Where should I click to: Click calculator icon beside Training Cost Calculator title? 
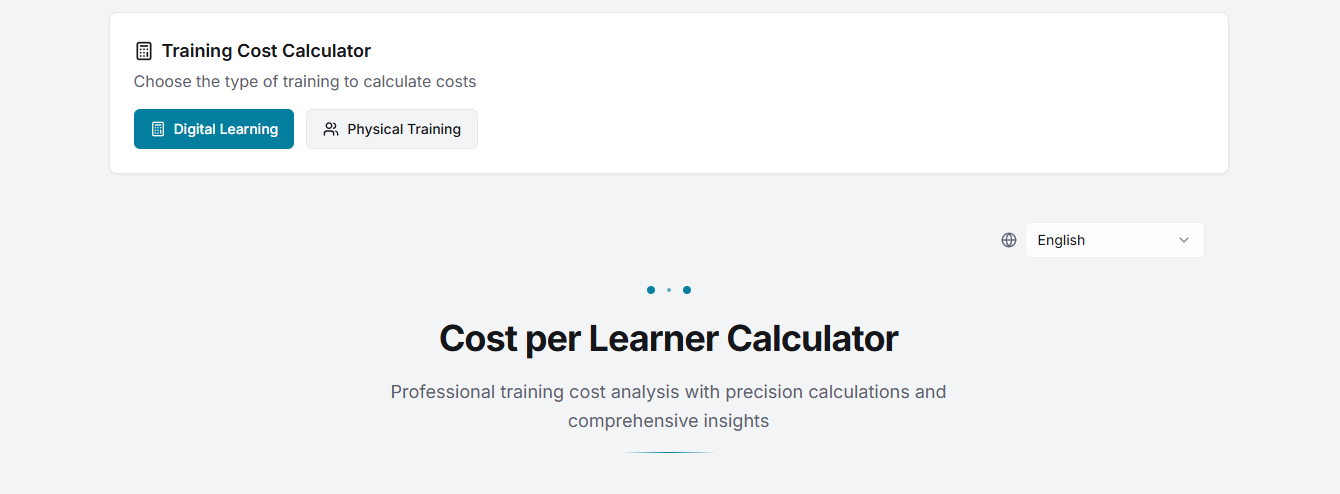(144, 51)
